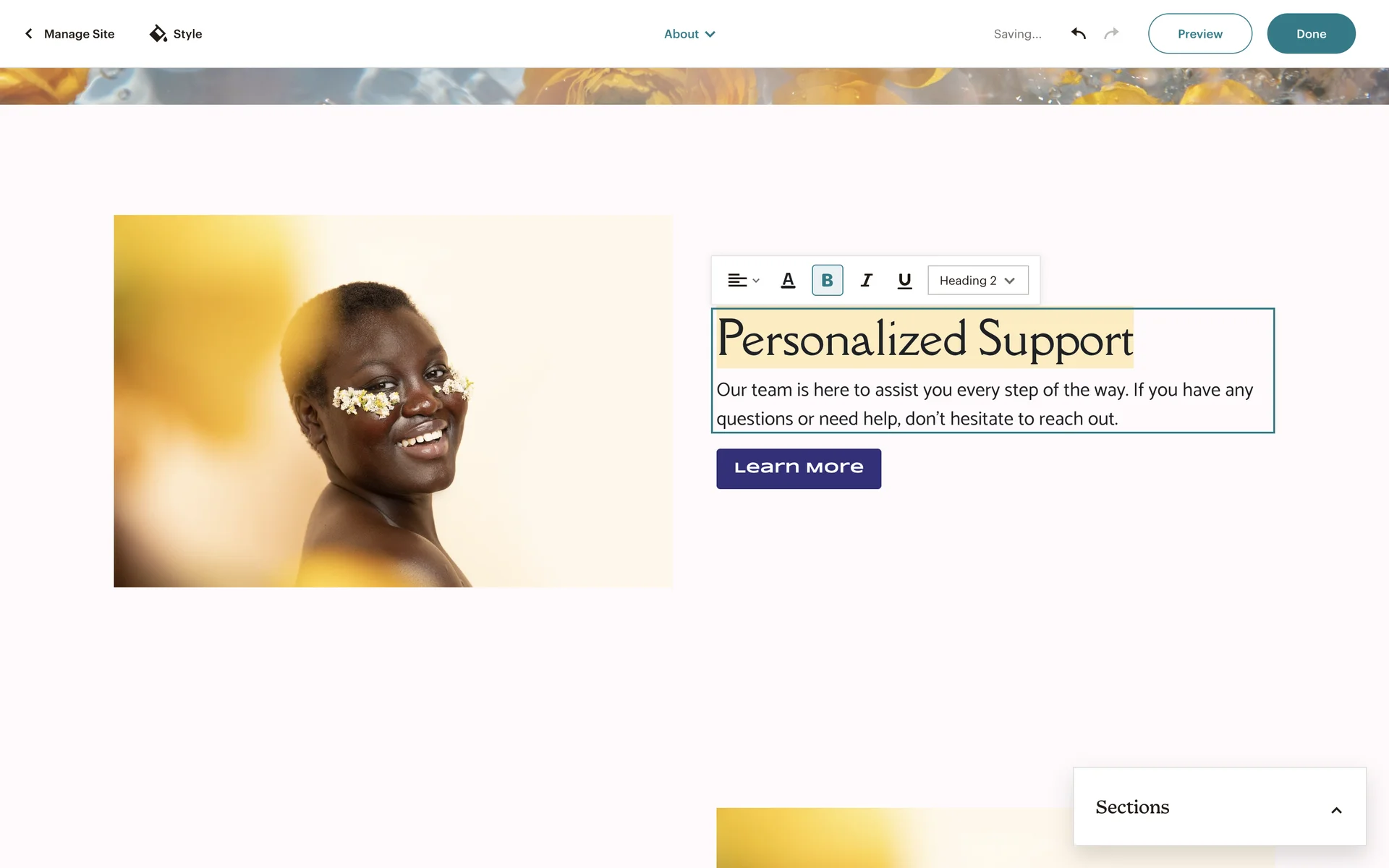Viewport: 1389px width, 868px height.
Task: Click the Sections panel title
Action: coord(1132,807)
